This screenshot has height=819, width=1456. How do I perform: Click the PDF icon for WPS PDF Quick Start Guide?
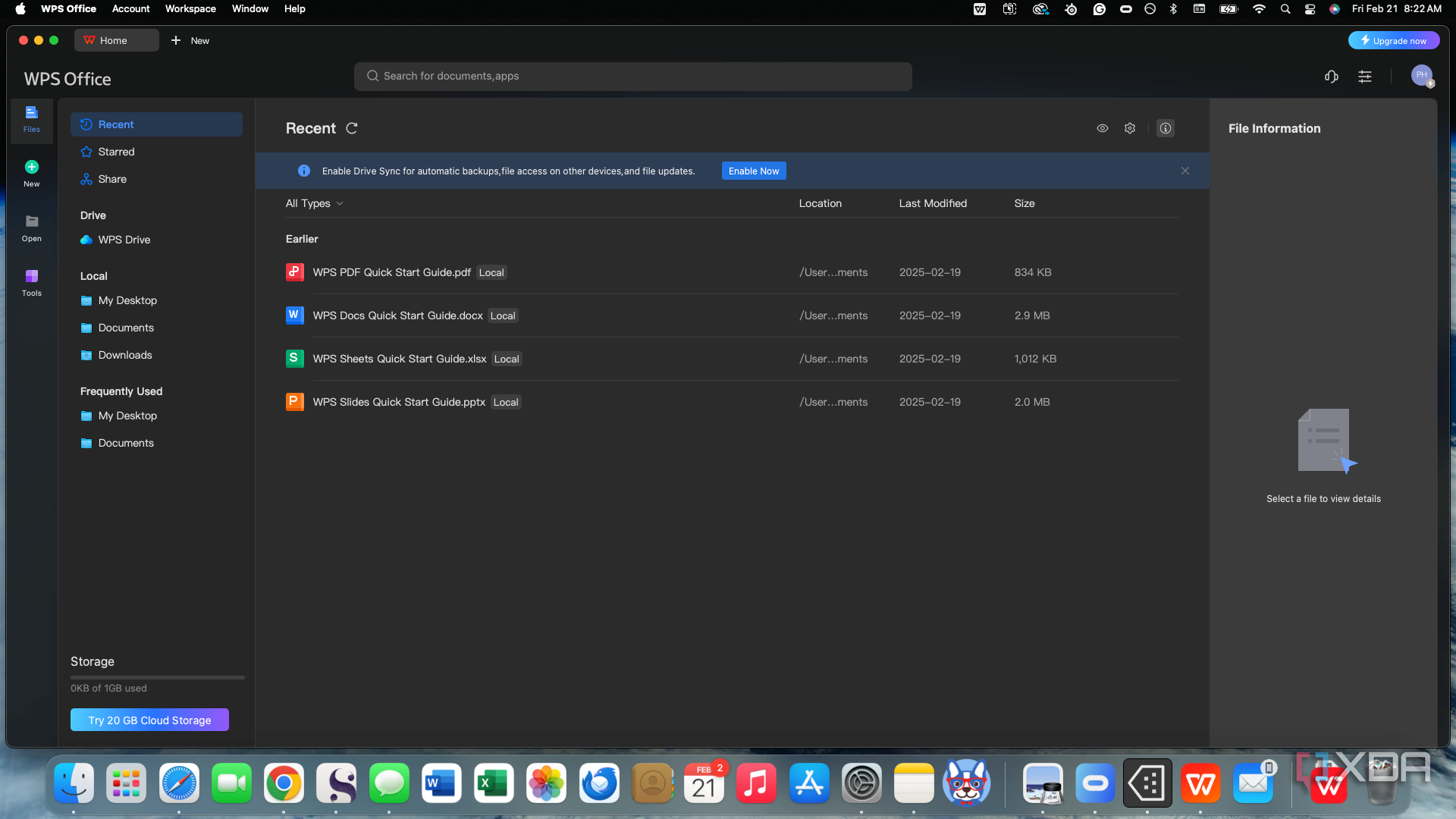click(x=294, y=271)
